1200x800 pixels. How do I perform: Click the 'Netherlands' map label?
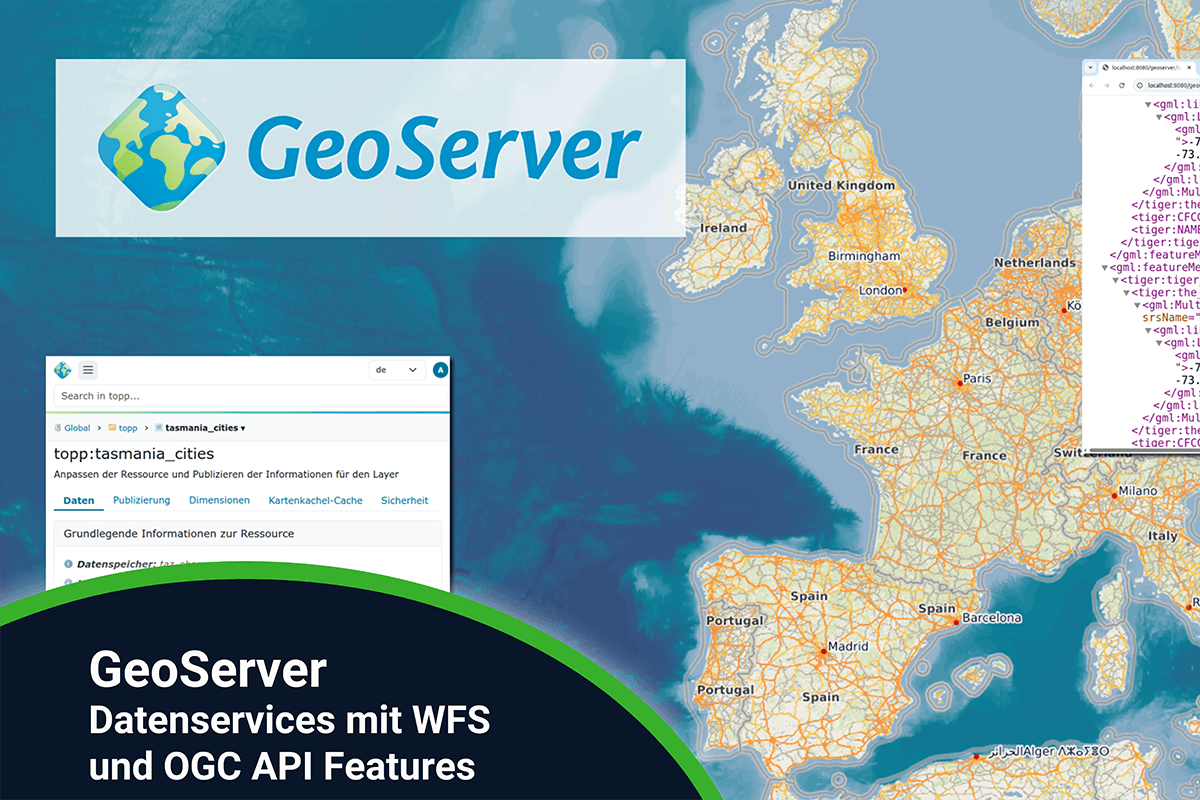[x=1034, y=263]
